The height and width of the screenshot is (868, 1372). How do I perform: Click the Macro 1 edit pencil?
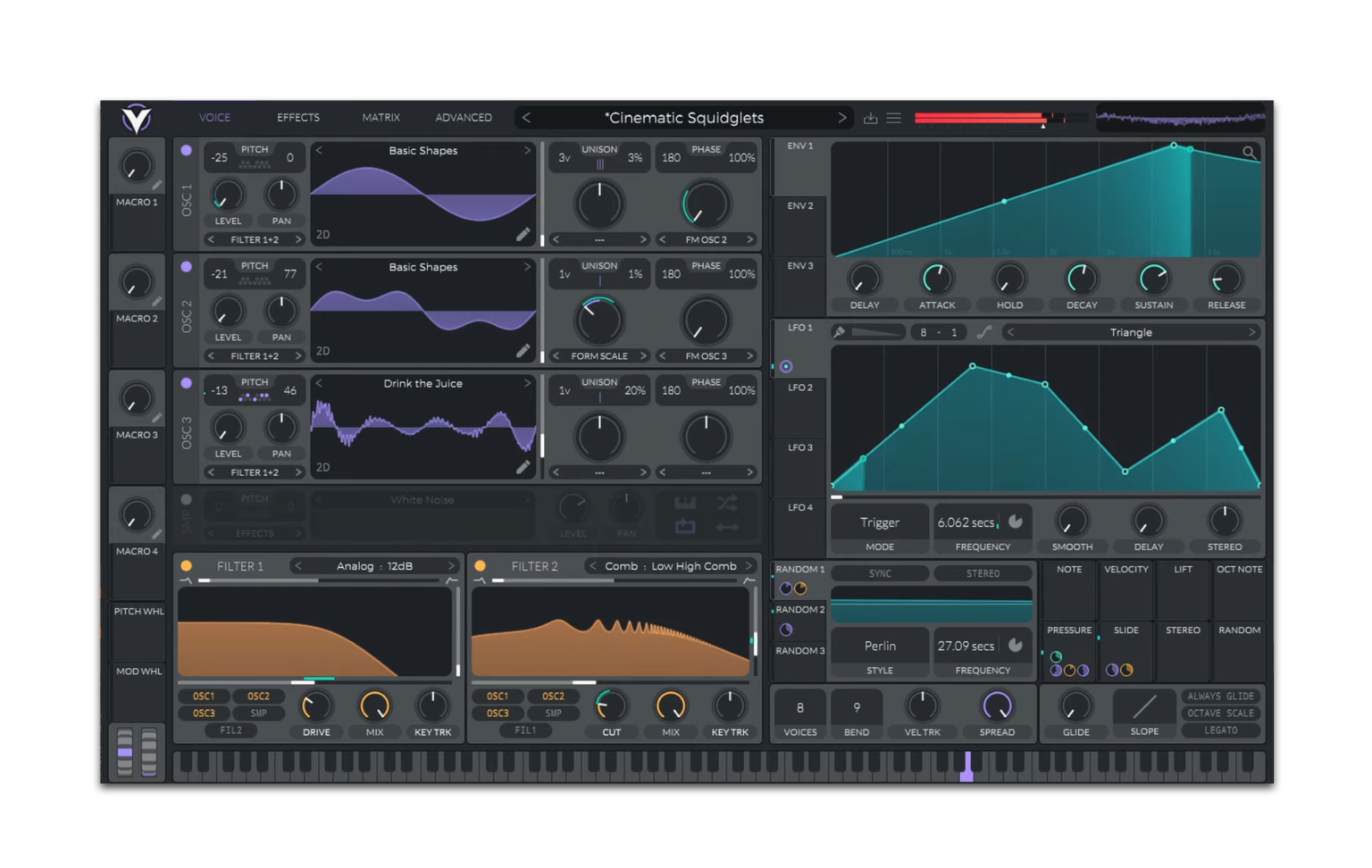(156, 185)
